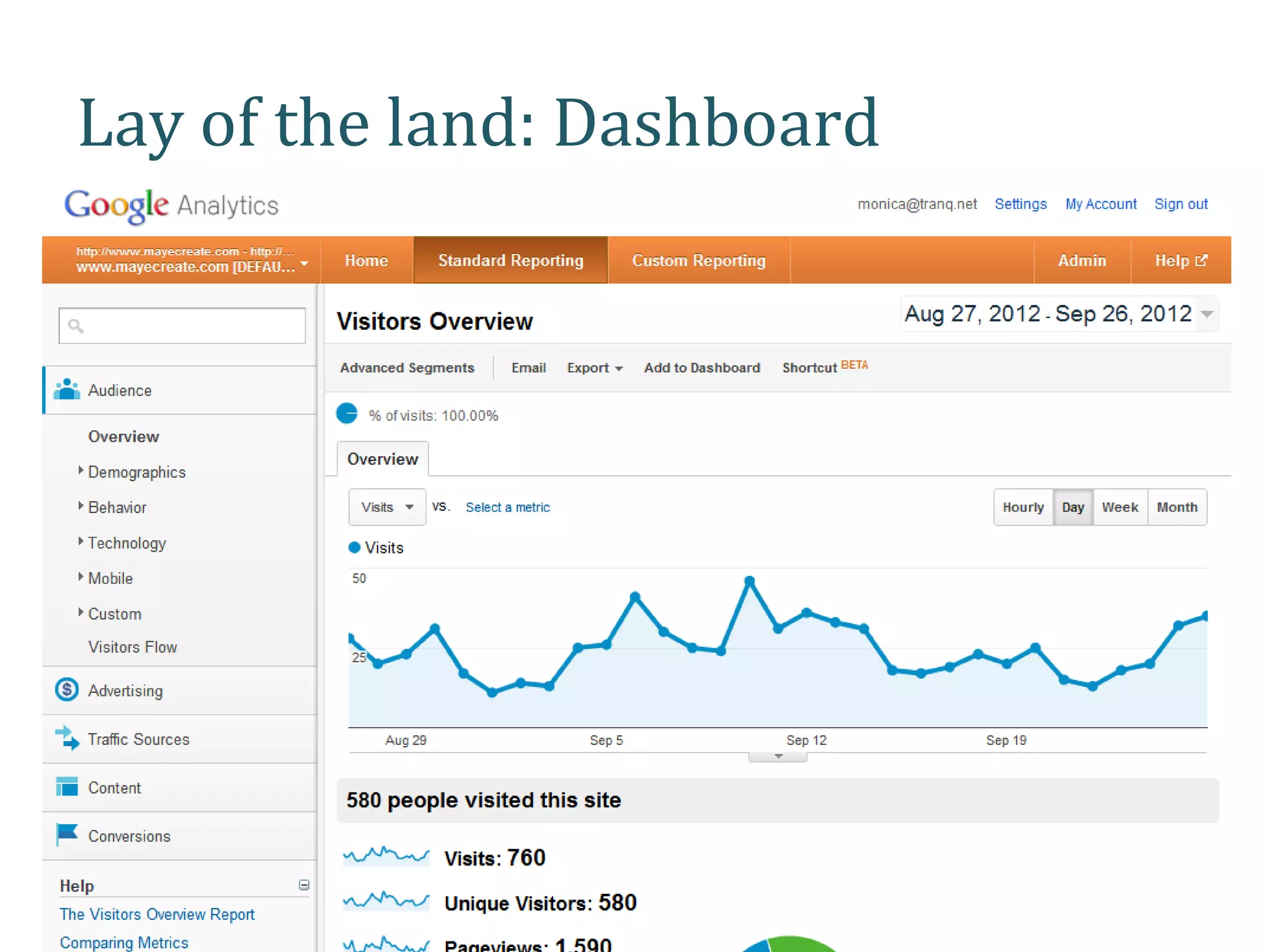The image size is (1270, 952).
Task: Click the Unique Visitors sparkline thumbnail
Action: coord(386,901)
